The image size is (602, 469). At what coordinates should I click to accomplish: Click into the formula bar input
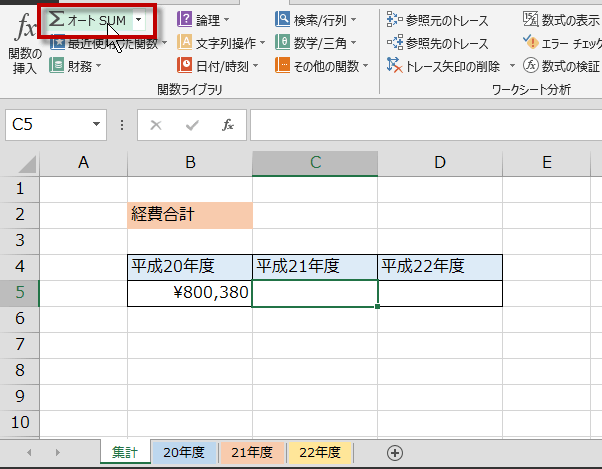[x=426, y=125]
